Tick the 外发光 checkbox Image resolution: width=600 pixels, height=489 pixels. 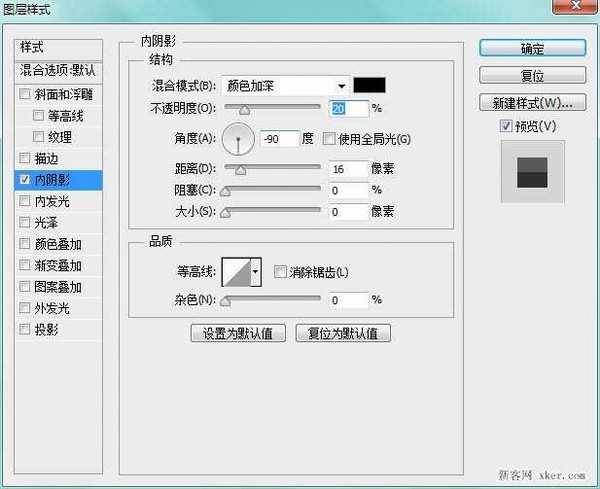[x=25, y=308]
